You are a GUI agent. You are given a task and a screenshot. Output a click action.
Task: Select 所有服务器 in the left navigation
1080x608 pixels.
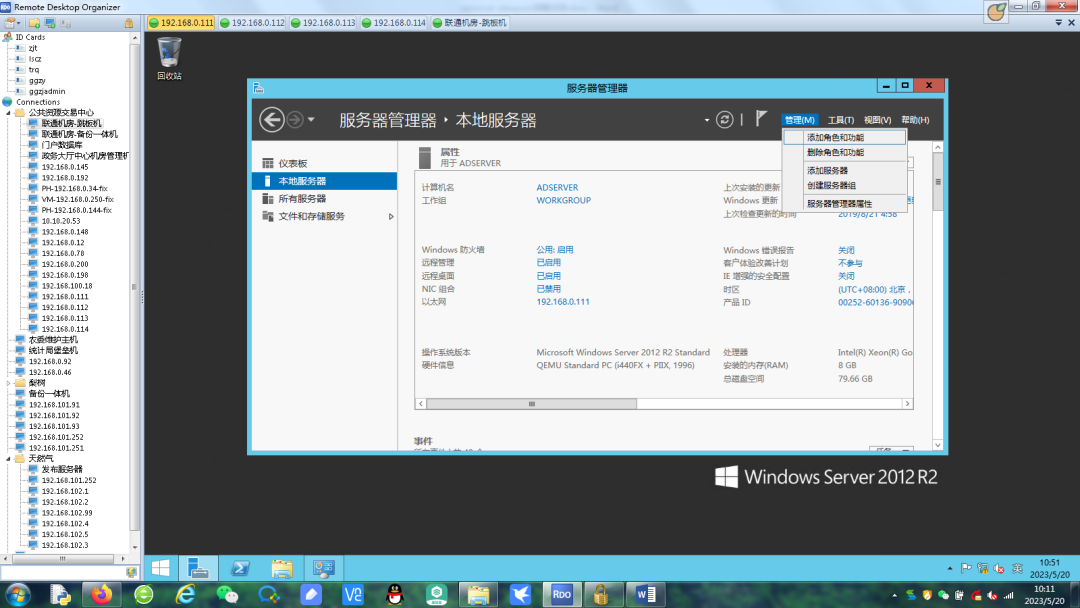coord(324,199)
